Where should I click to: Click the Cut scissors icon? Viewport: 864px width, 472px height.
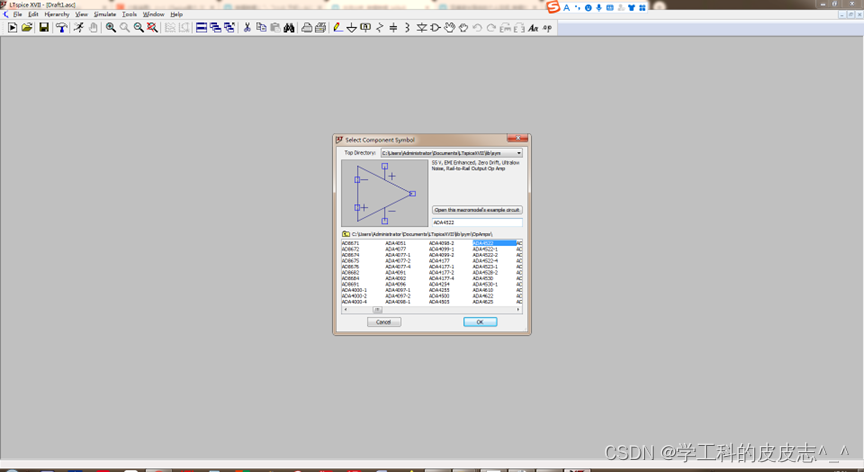(x=247, y=28)
